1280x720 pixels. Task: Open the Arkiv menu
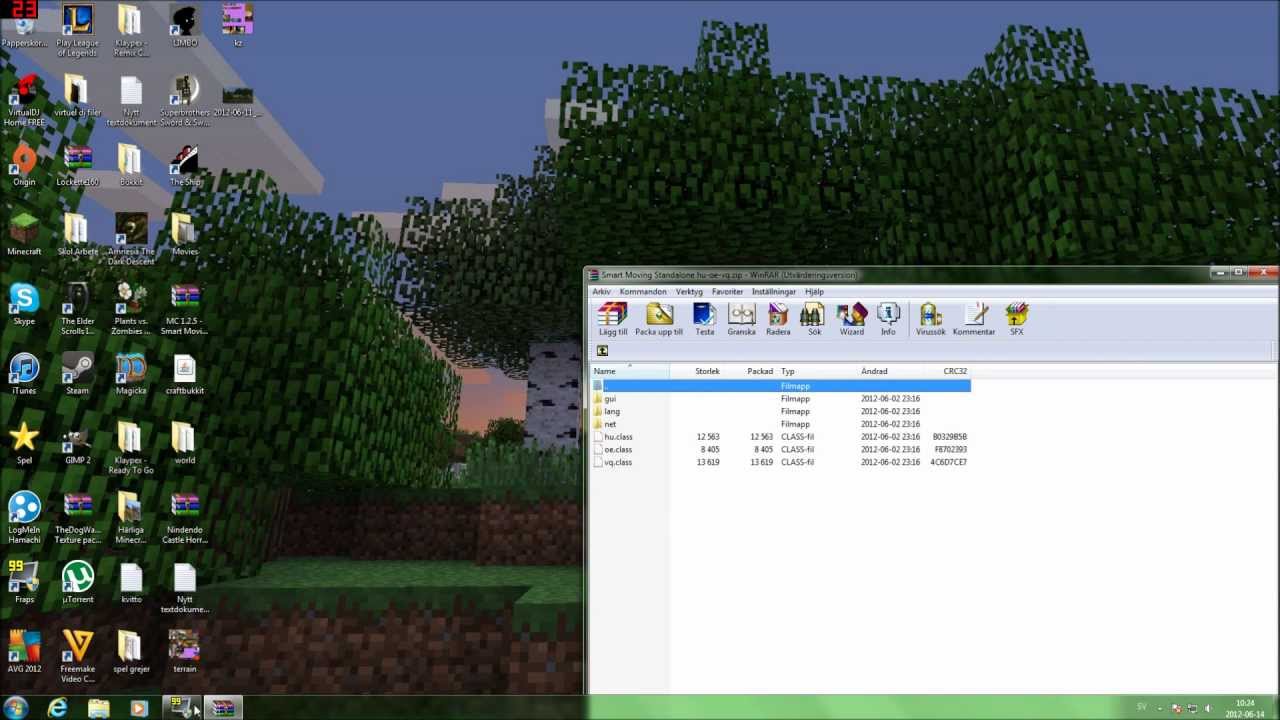point(601,292)
